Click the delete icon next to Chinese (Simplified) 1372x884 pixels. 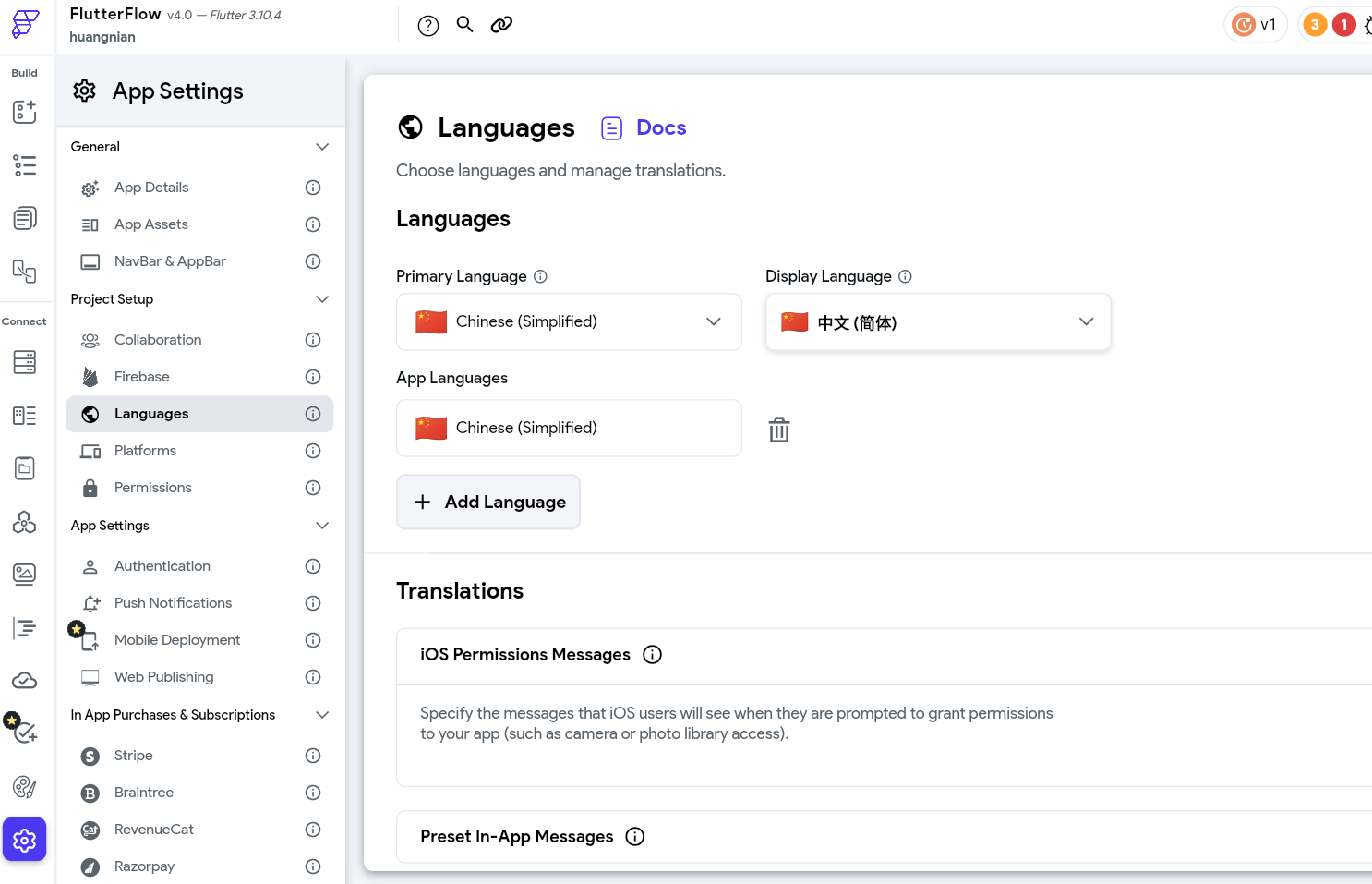pyautogui.click(x=778, y=429)
